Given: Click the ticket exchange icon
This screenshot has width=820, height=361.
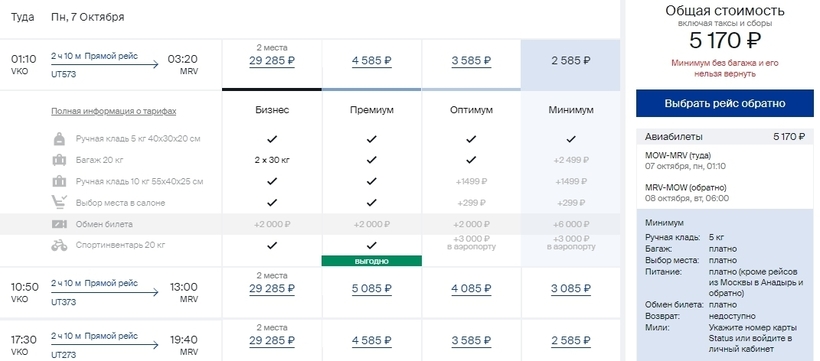Looking at the screenshot, I should pyautogui.click(x=59, y=224).
